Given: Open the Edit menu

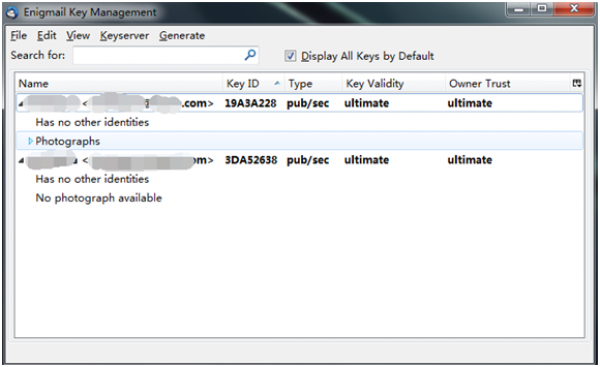Looking at the screenshot, I should coord(46,36).
